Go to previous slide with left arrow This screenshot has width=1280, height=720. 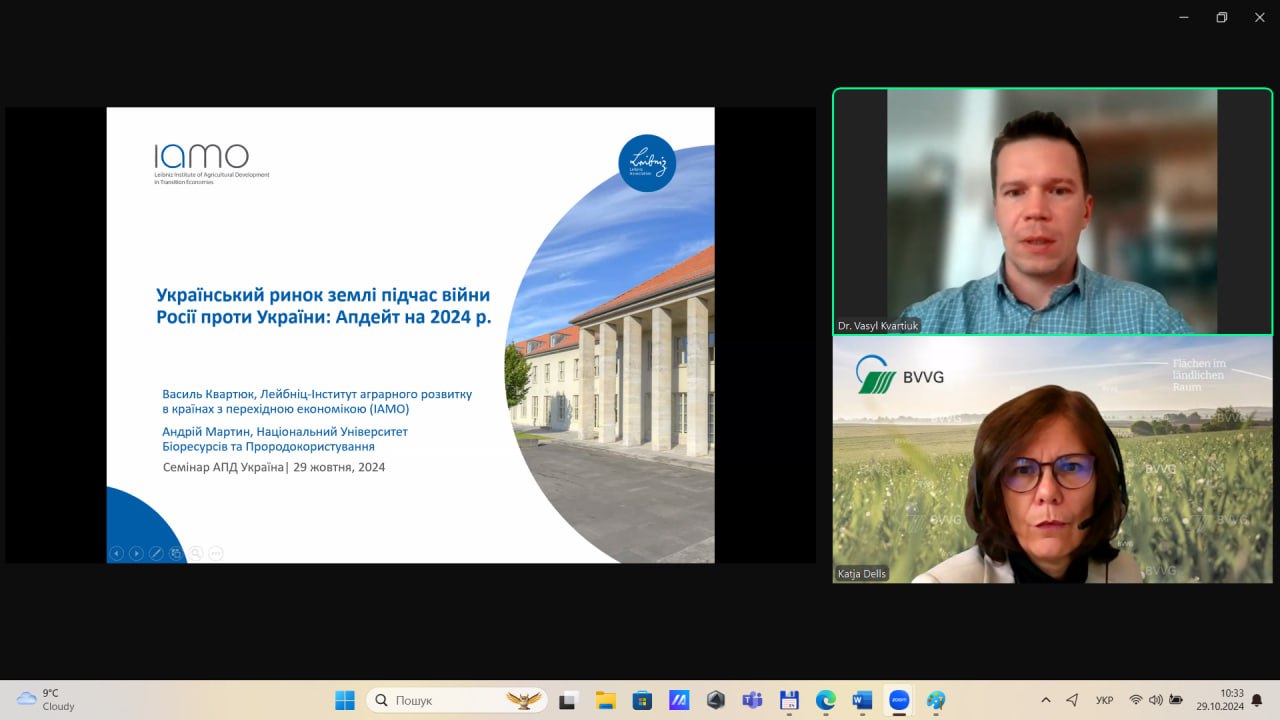tap(116, 553)
